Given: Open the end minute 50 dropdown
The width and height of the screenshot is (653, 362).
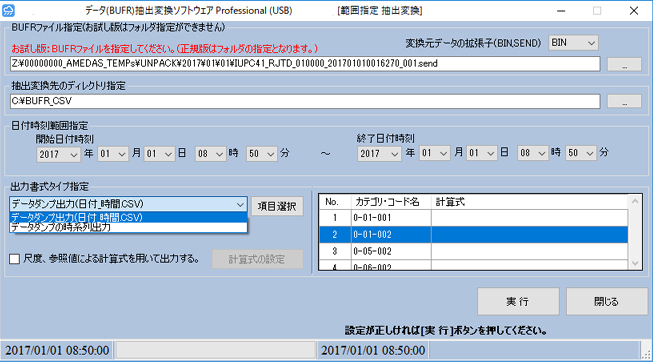Looking at the screenshot, I should coord(581,154).
